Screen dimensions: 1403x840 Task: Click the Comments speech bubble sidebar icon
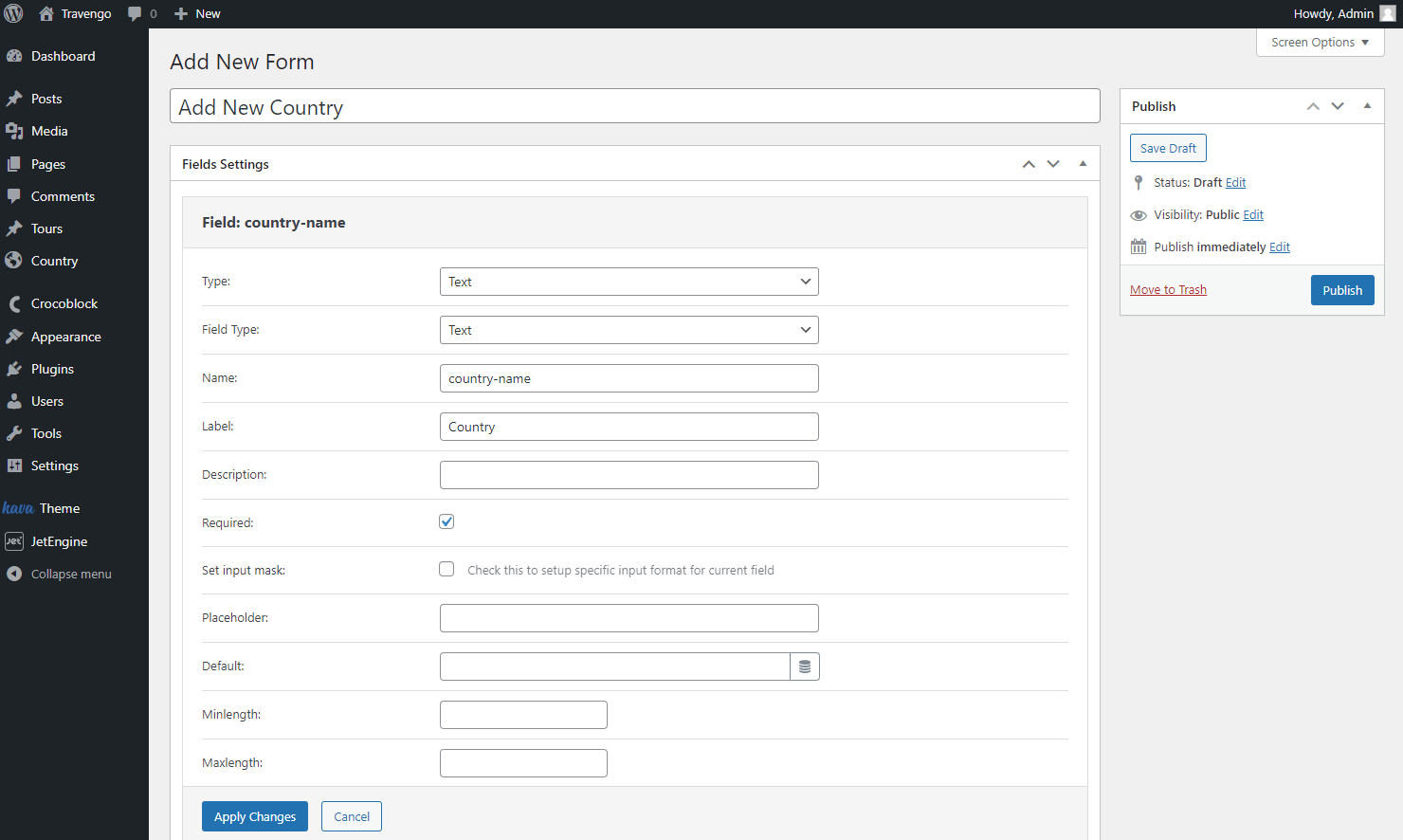14,196
